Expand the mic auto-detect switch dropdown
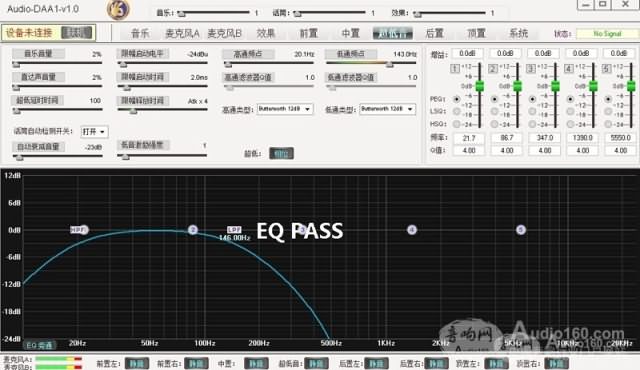This screenshot has height=370, width=640. (94, 132)
